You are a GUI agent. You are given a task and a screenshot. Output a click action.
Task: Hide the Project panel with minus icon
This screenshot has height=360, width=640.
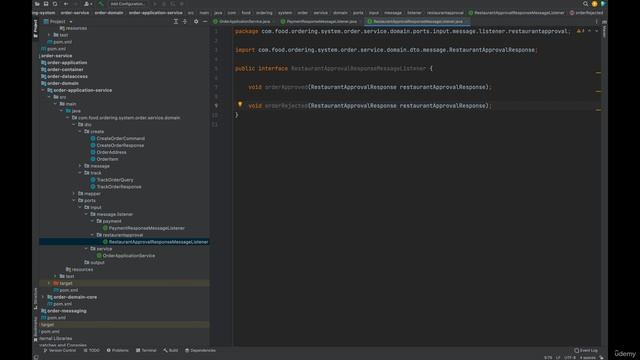[205, 21]
